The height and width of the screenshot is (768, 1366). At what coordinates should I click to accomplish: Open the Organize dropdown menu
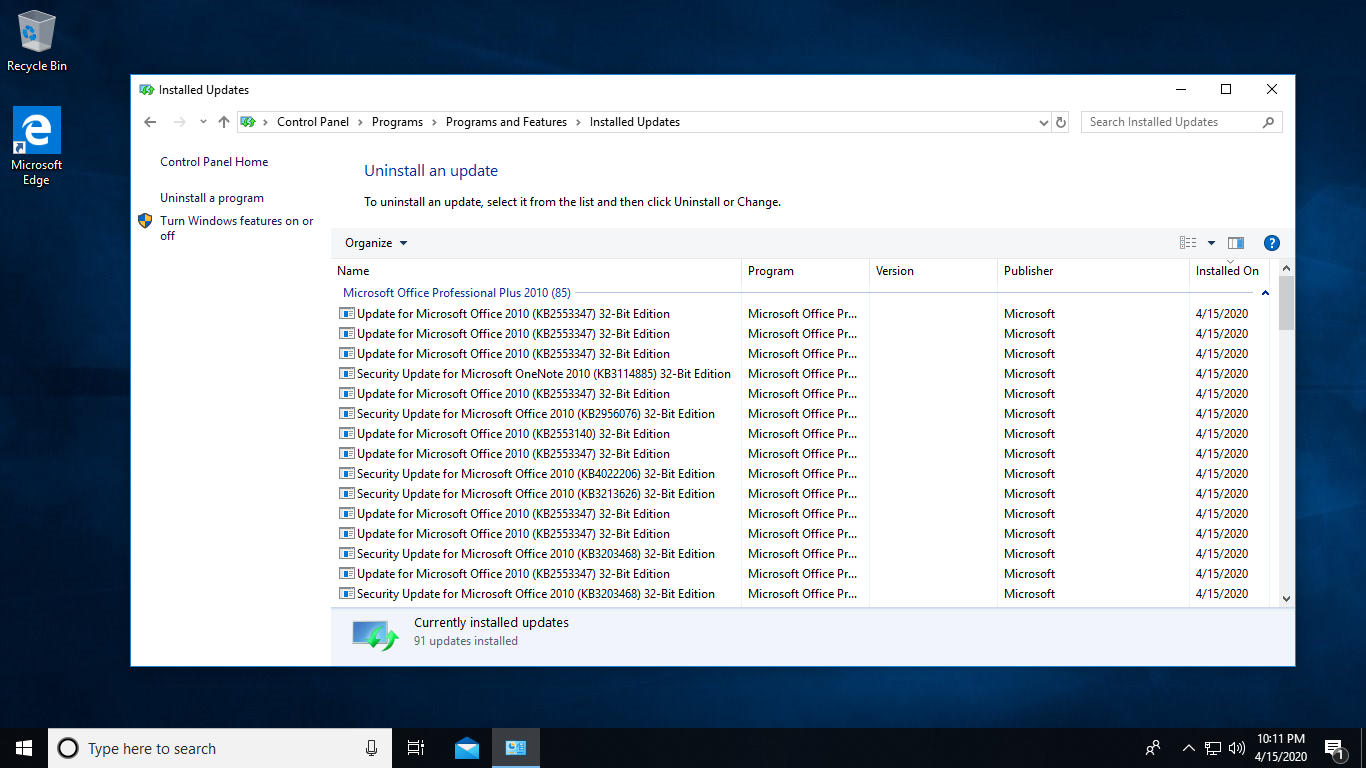point(376,243)
